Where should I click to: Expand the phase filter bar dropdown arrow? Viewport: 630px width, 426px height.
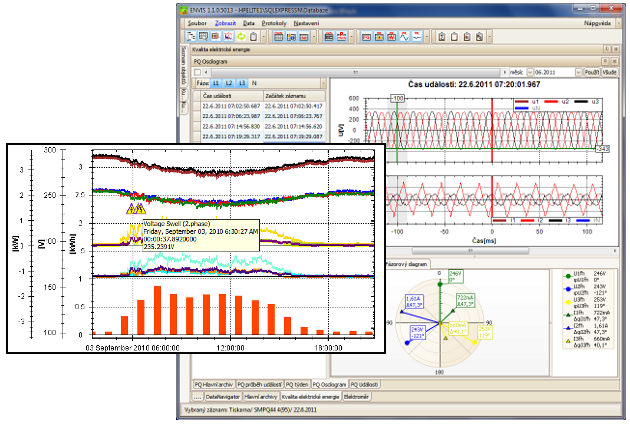[323, 83]
